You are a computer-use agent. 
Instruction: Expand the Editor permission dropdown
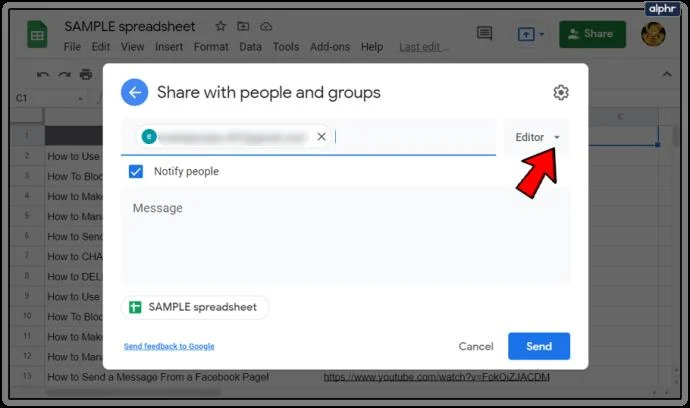click(537, 137)
